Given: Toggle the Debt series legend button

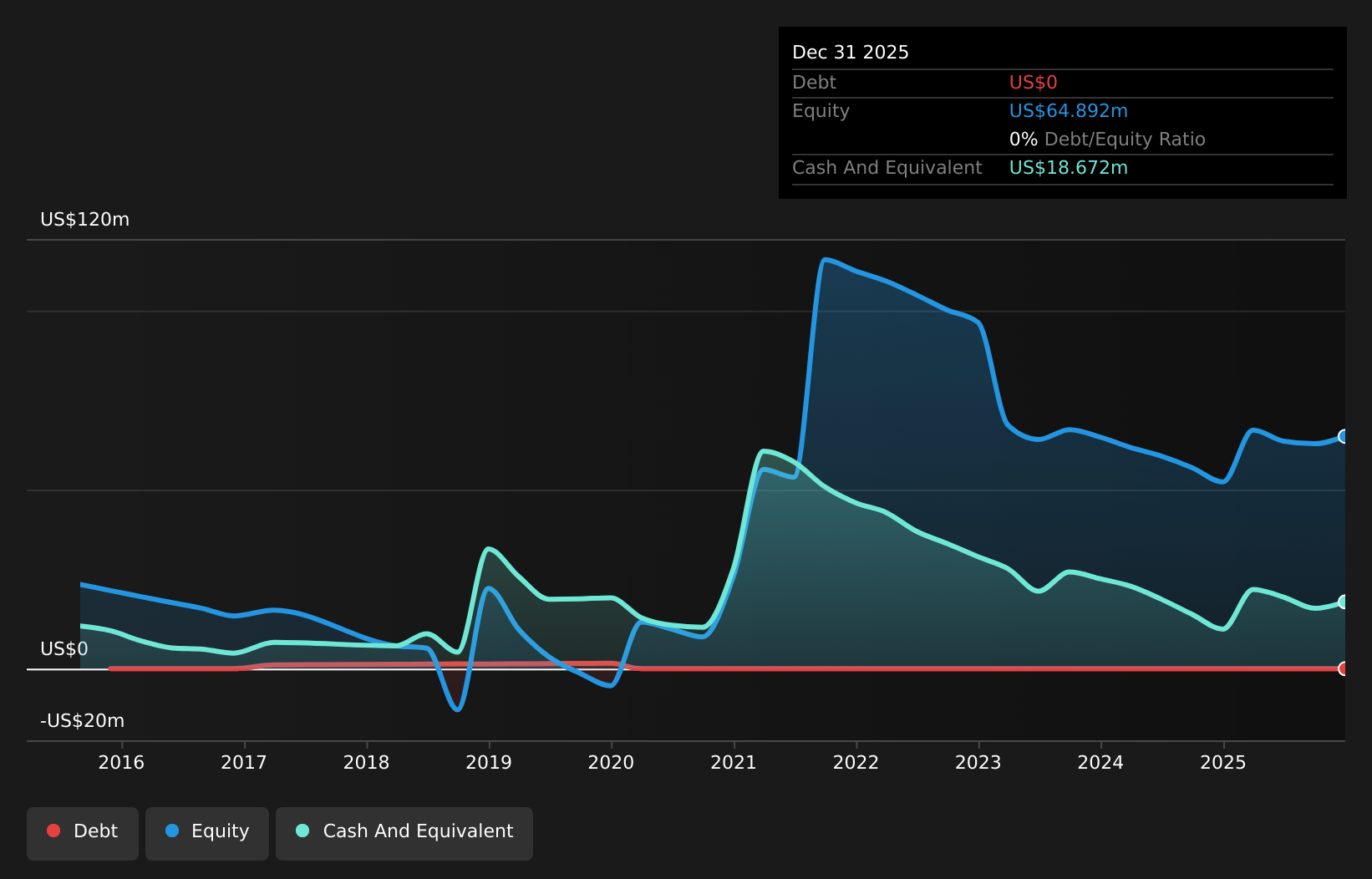Looking at the screenshot, I should click(x=83, y=833).
